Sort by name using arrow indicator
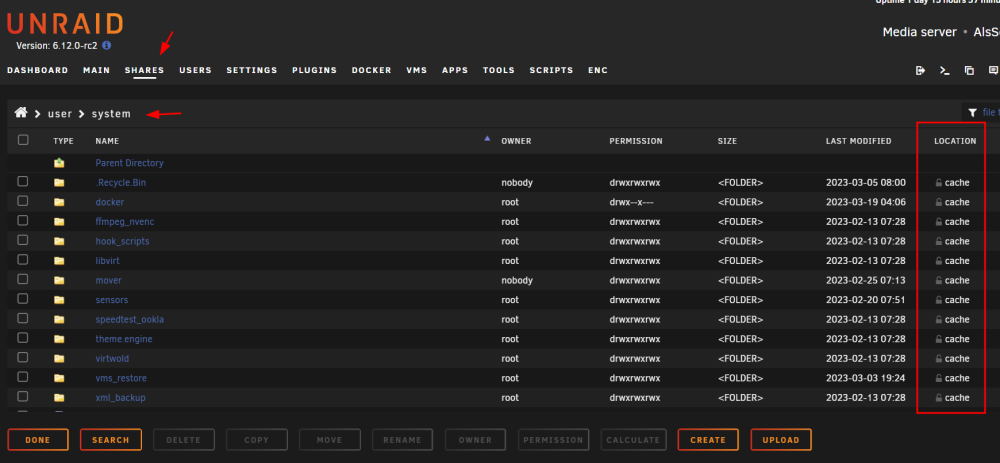Viewport: 1000px width, 463px height. 488,138
